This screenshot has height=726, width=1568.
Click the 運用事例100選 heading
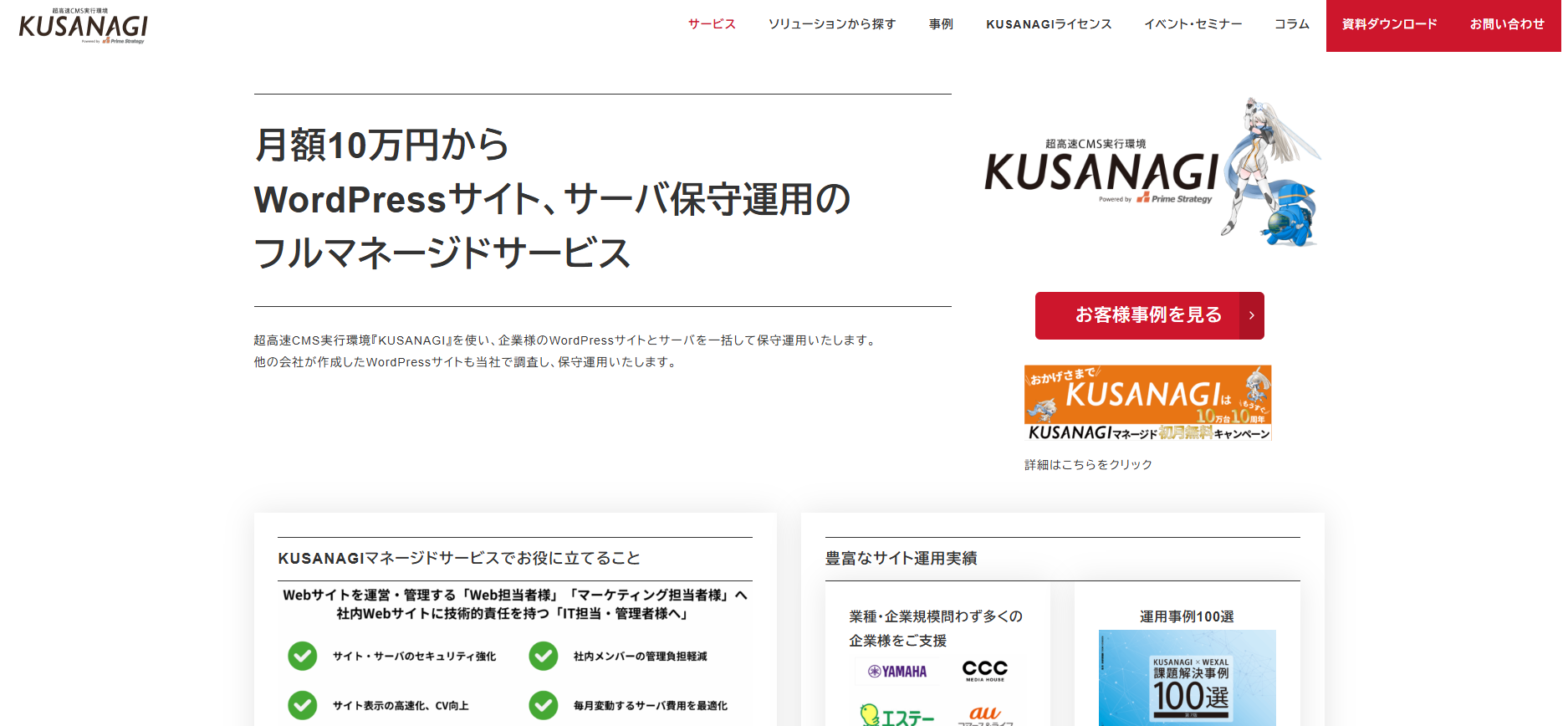[x=1187, y=616]
